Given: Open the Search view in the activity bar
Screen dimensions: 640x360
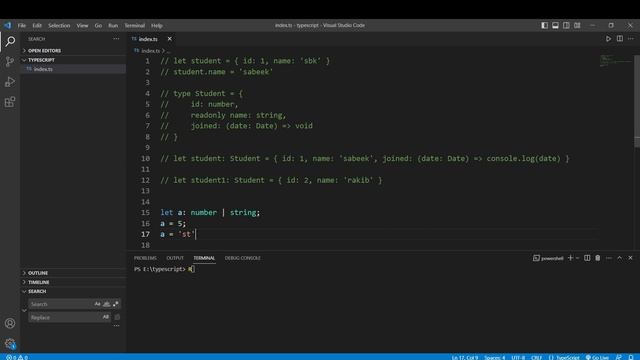Looking at the screenshot, I should pos(10,41).
